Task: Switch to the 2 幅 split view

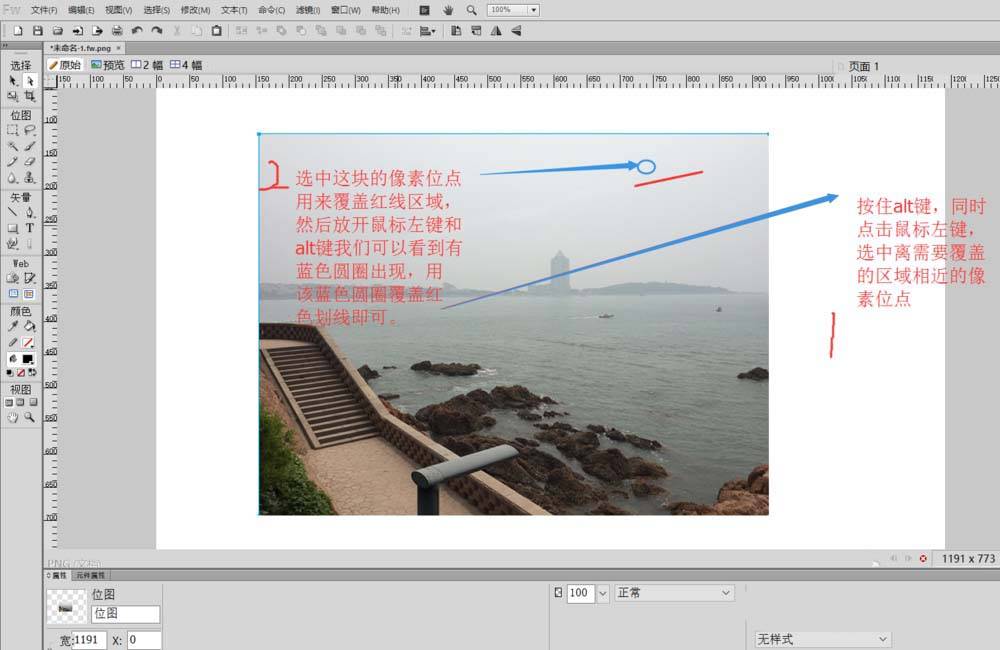Action: click(x=152, y=65)
